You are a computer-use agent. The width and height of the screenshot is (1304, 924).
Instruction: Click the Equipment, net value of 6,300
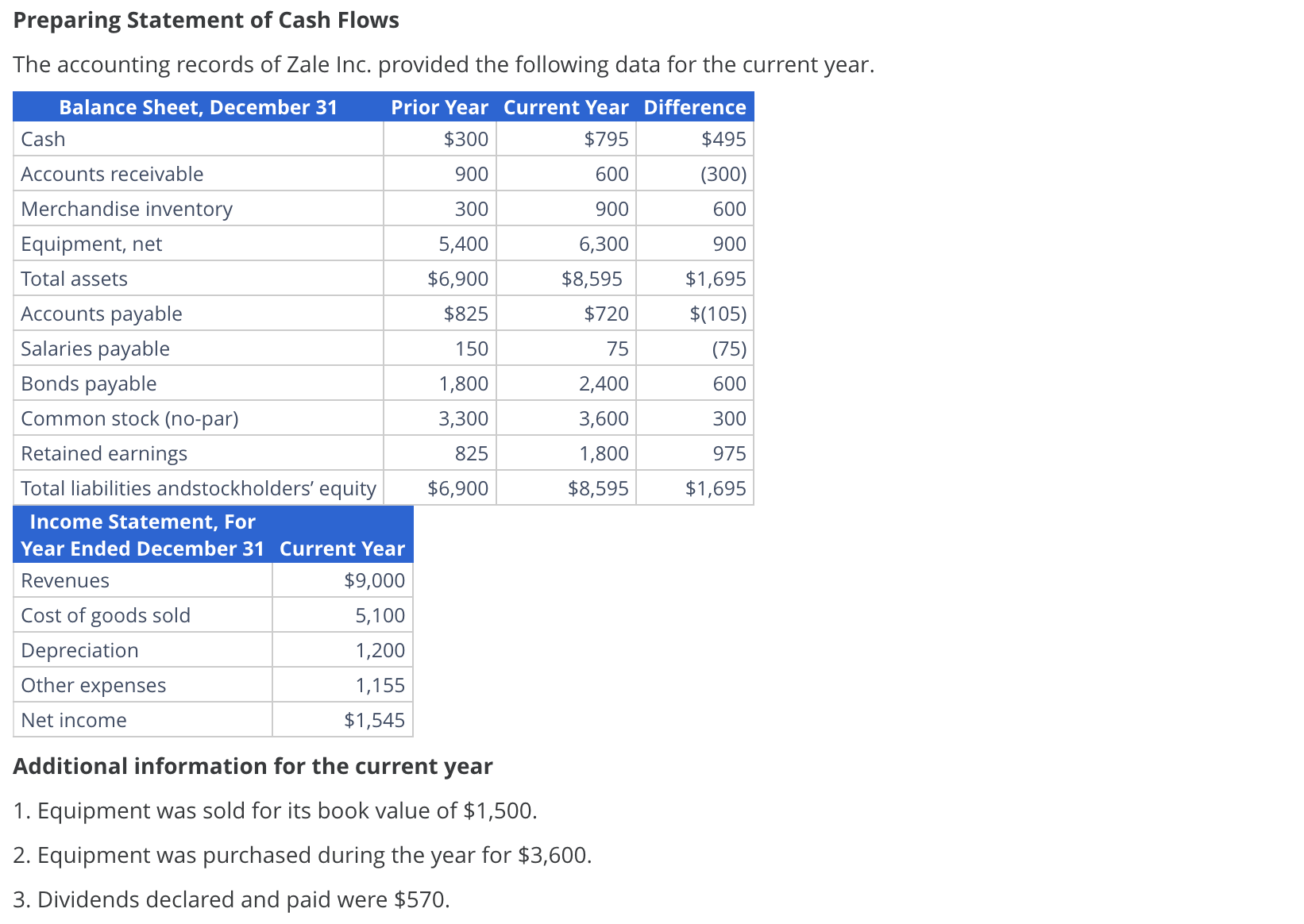pos(607,243)
